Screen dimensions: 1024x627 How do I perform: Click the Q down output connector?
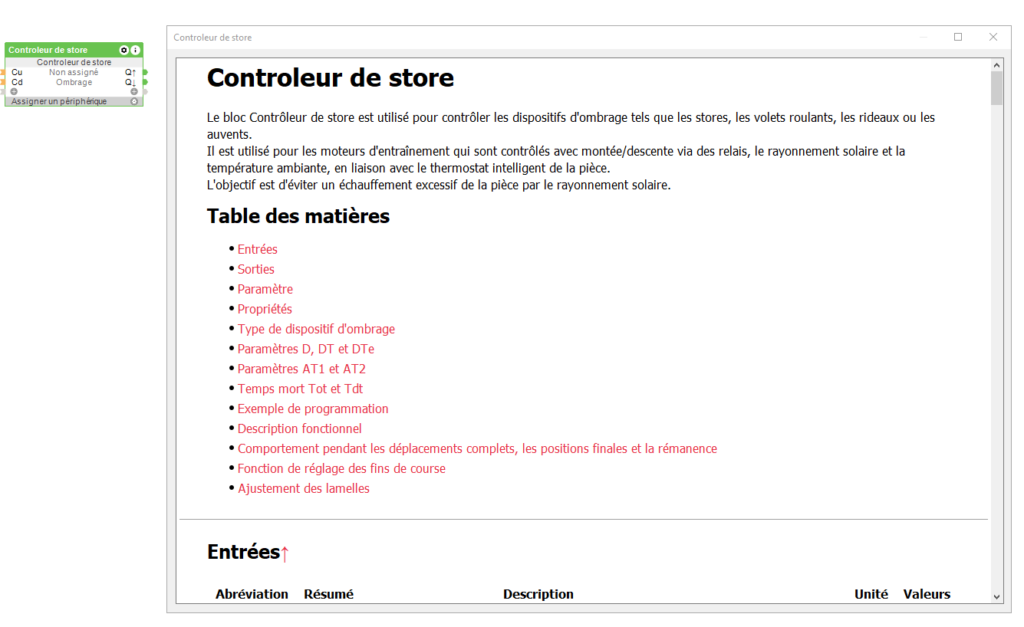coord(144,82)
